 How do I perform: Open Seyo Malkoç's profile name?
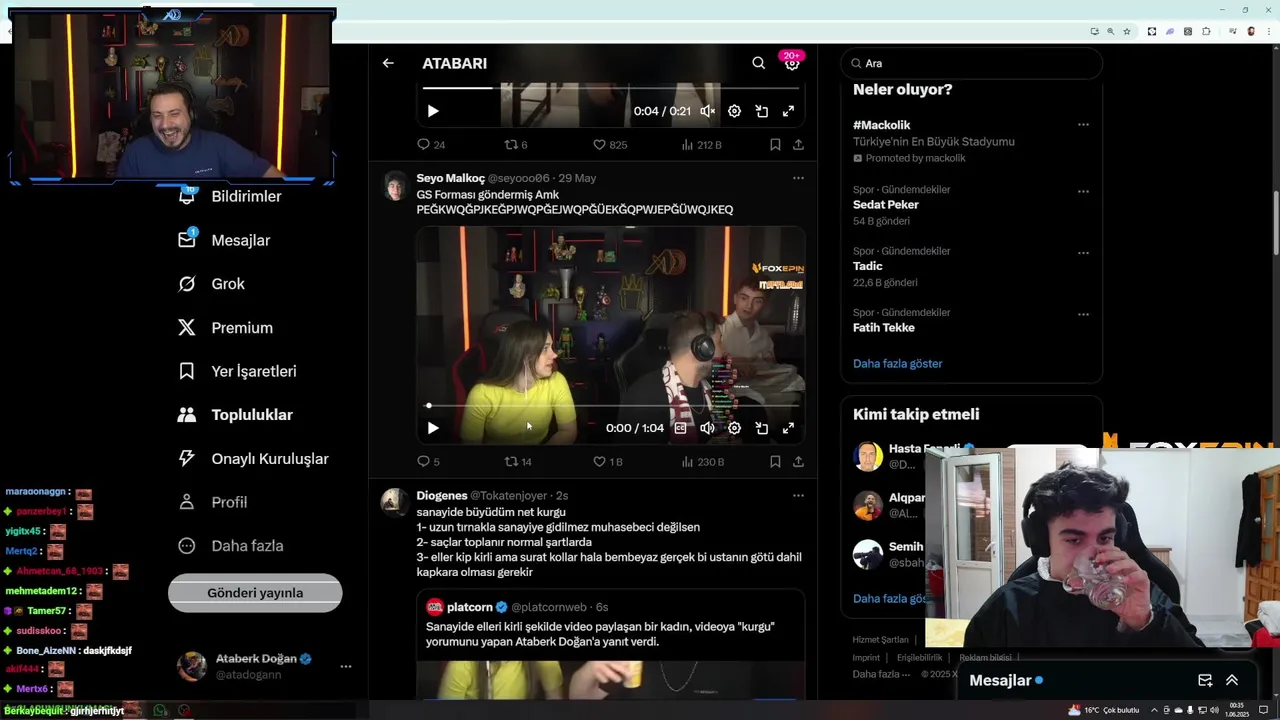(x=450, y=178)
